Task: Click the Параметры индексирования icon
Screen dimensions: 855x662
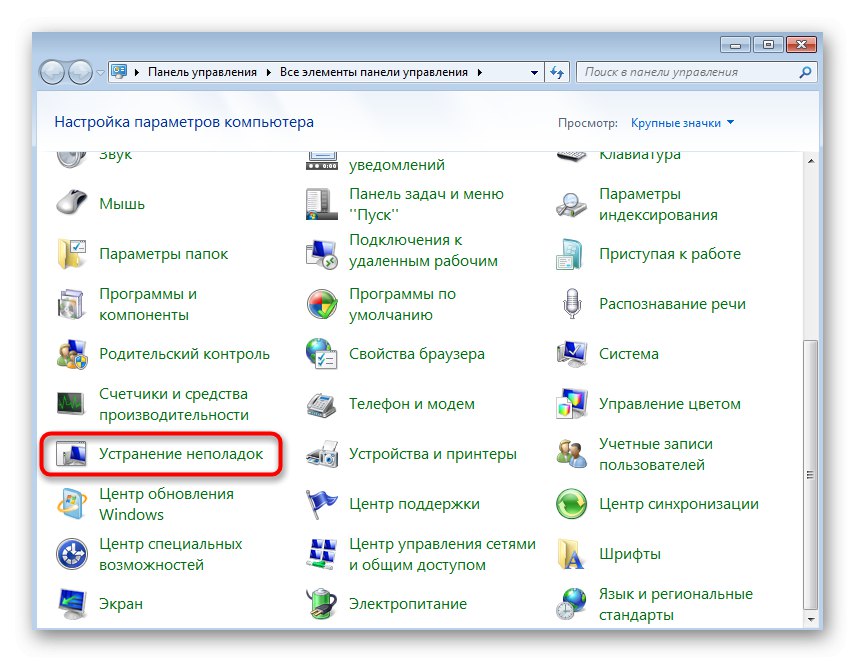Action: click(571, 204)
